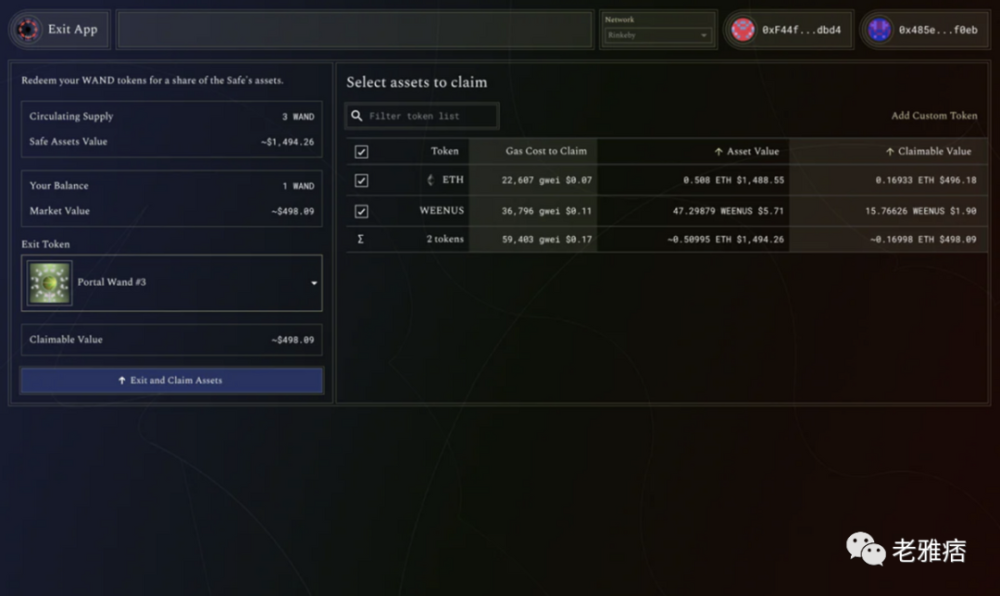Click the Claimable Value column header text
The height and width of the screenshot is (596, 1000).
coord(934,151)
